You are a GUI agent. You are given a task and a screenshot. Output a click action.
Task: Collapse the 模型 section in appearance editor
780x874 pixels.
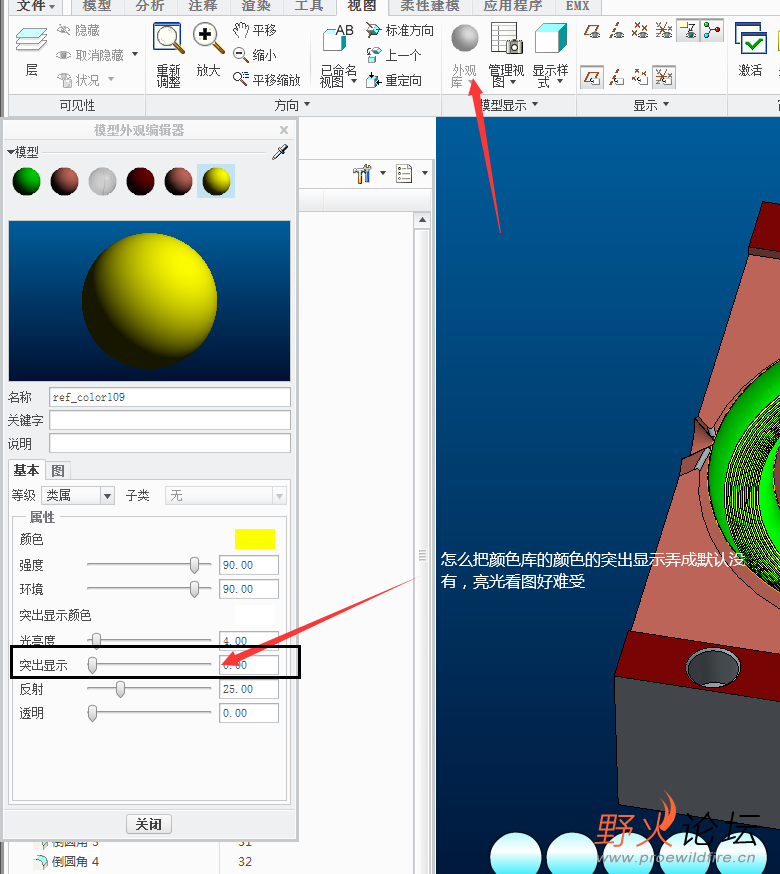11,152
